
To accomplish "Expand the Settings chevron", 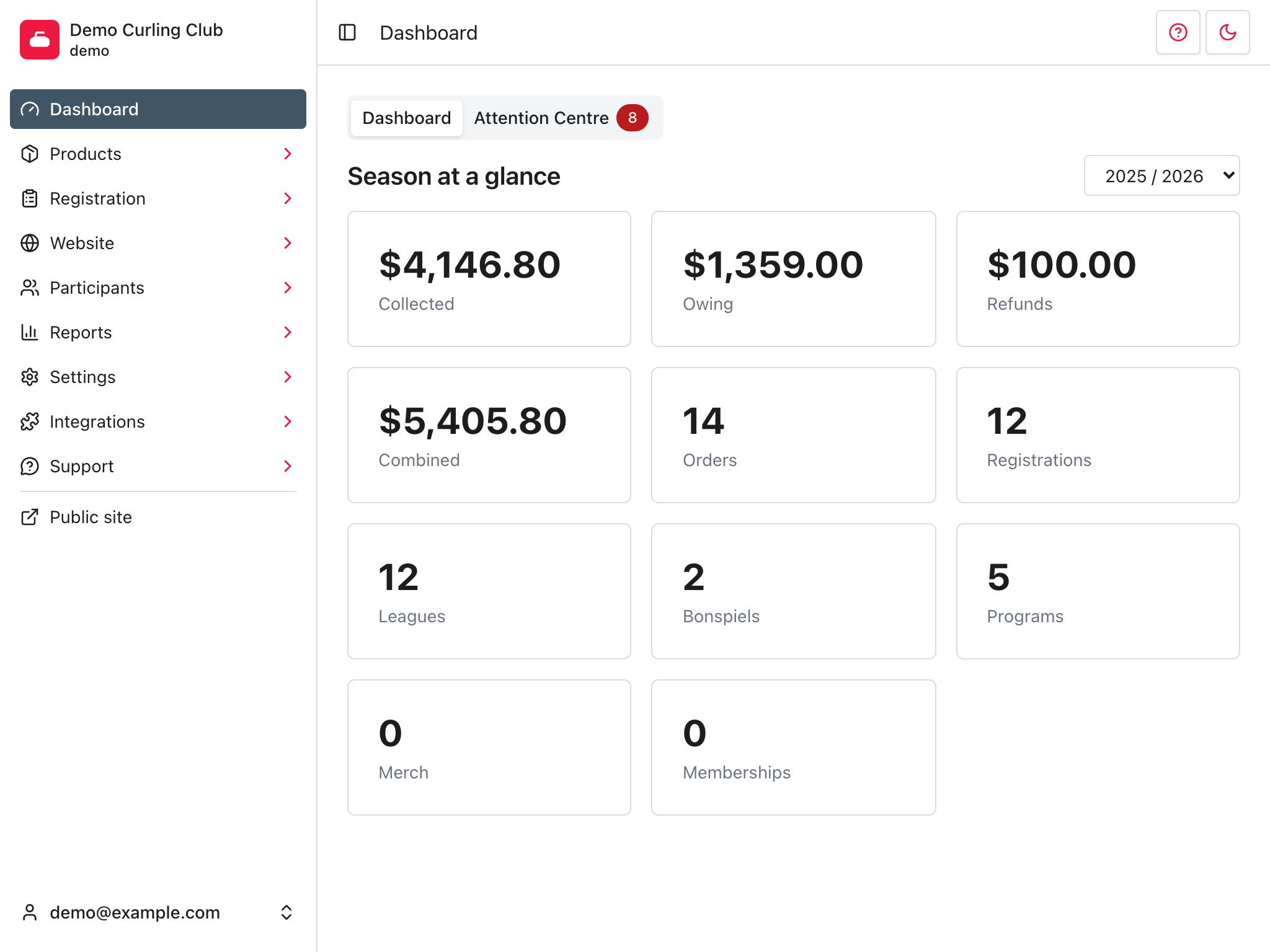I will [287, 377].
